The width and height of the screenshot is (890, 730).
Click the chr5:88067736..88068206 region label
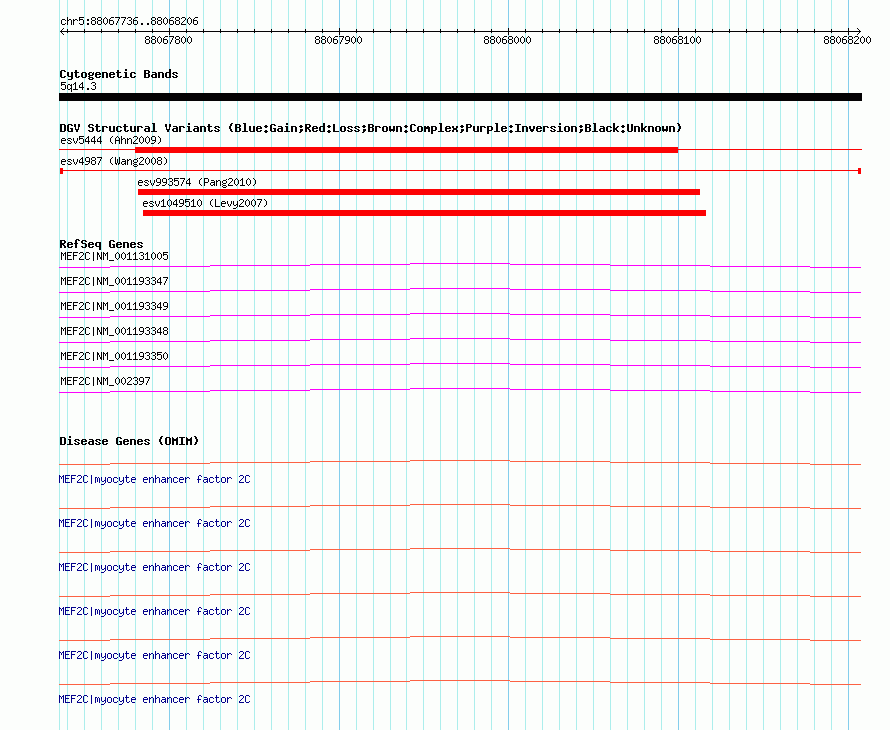pos(129,22)
